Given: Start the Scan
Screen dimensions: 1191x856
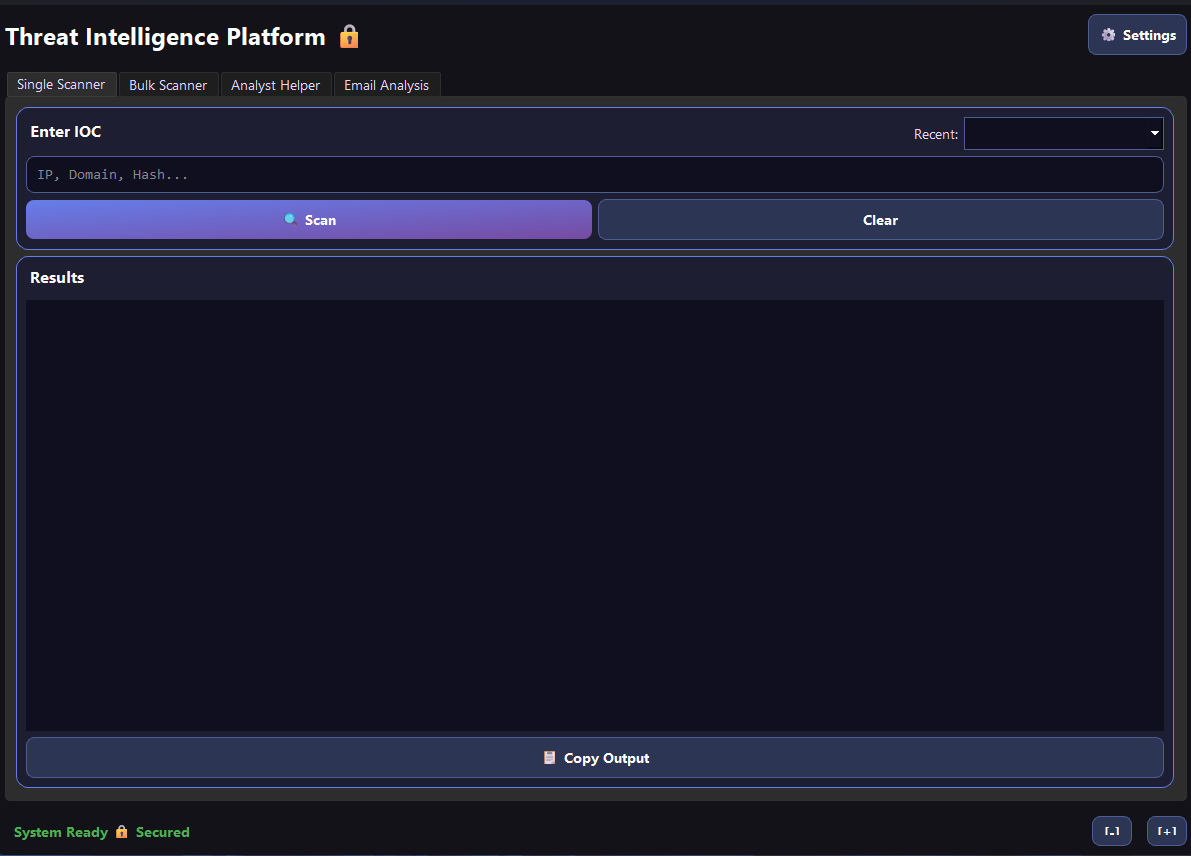Looking at the screenshot, I should (309, 220).
